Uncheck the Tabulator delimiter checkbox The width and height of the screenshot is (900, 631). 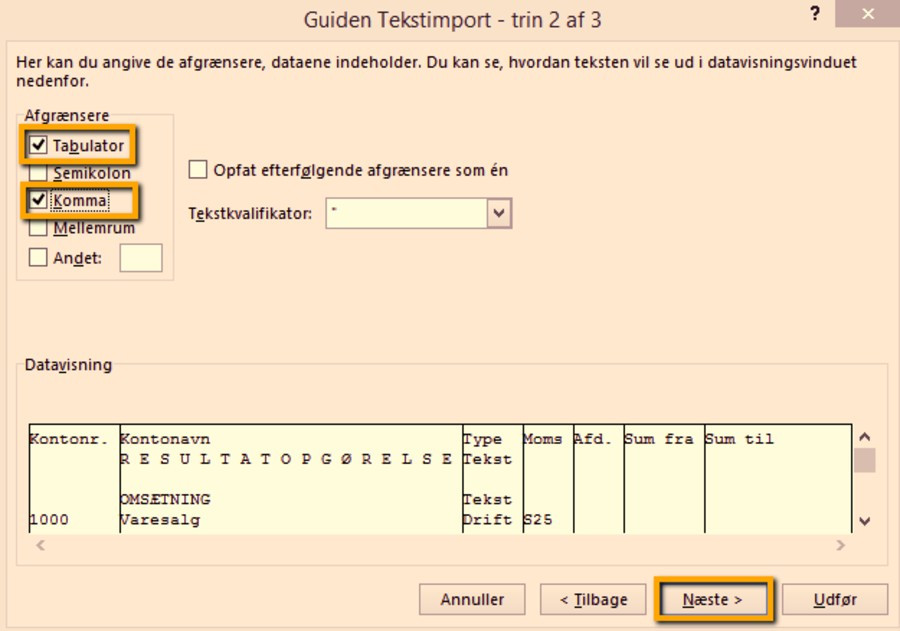[x=40, y=146]
